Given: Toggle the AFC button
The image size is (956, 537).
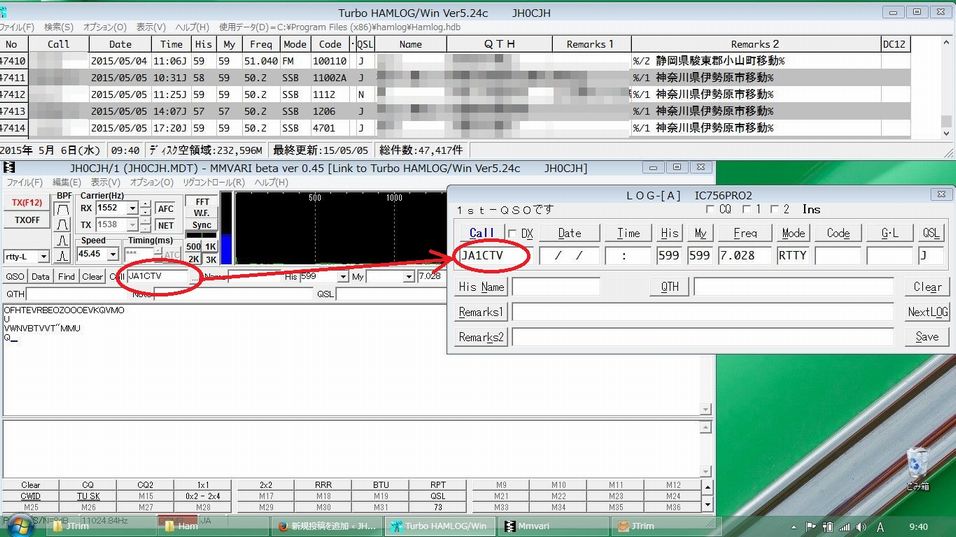Looking at the screenshot, I should coord(166,208).
